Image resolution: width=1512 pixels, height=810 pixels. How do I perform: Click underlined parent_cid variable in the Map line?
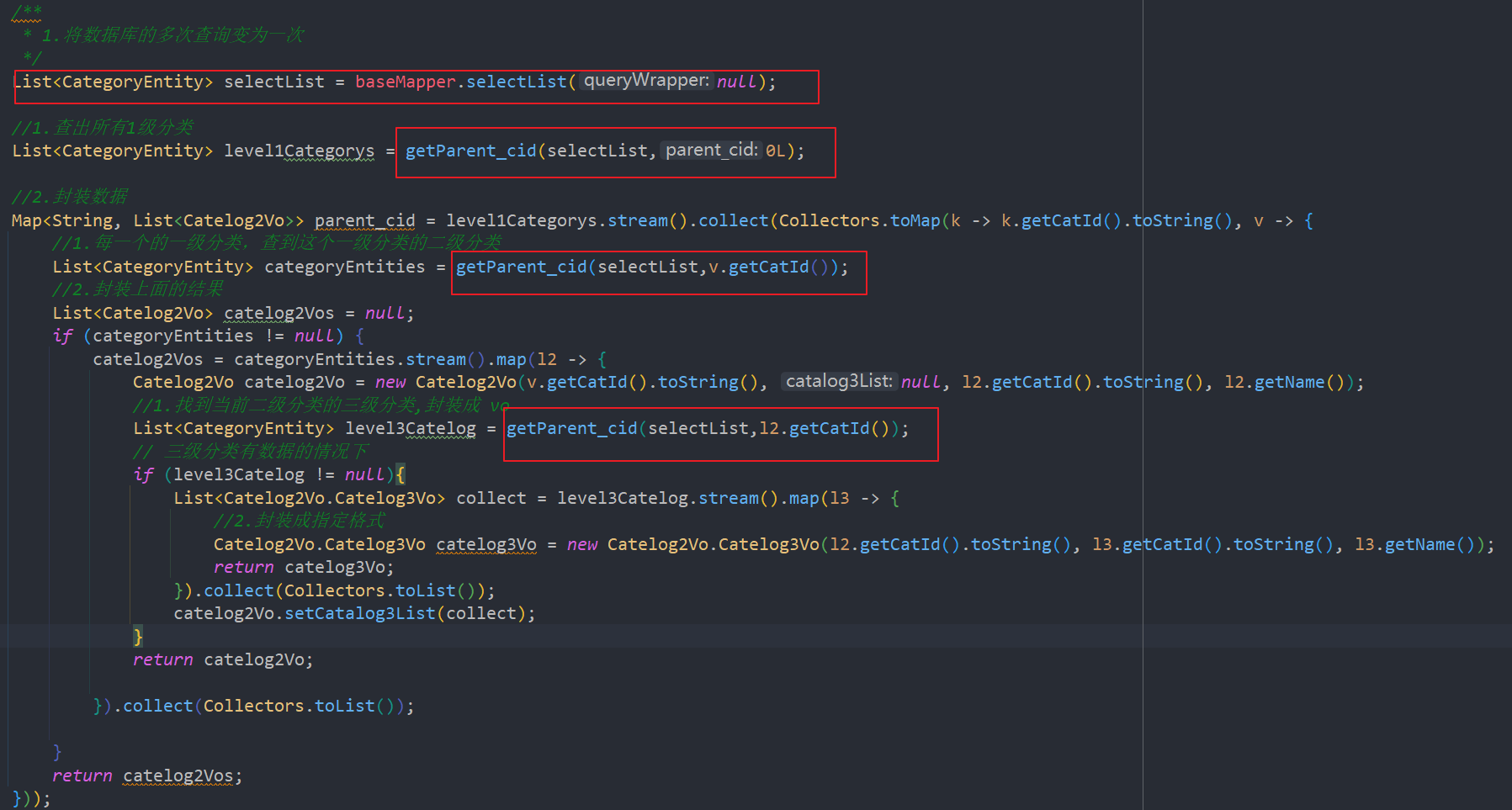364,220
